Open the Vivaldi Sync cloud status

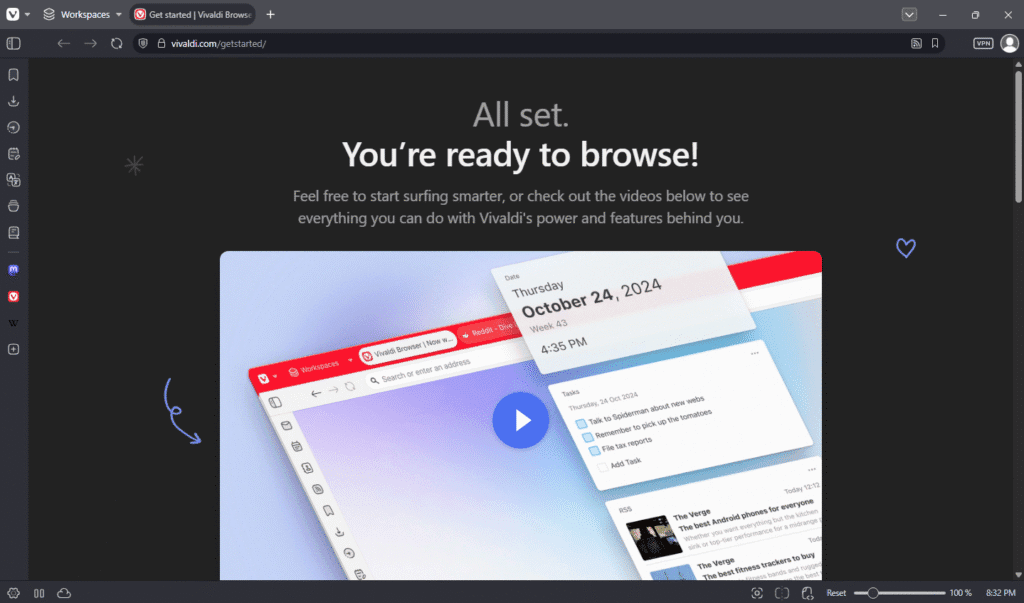(64, 592)
